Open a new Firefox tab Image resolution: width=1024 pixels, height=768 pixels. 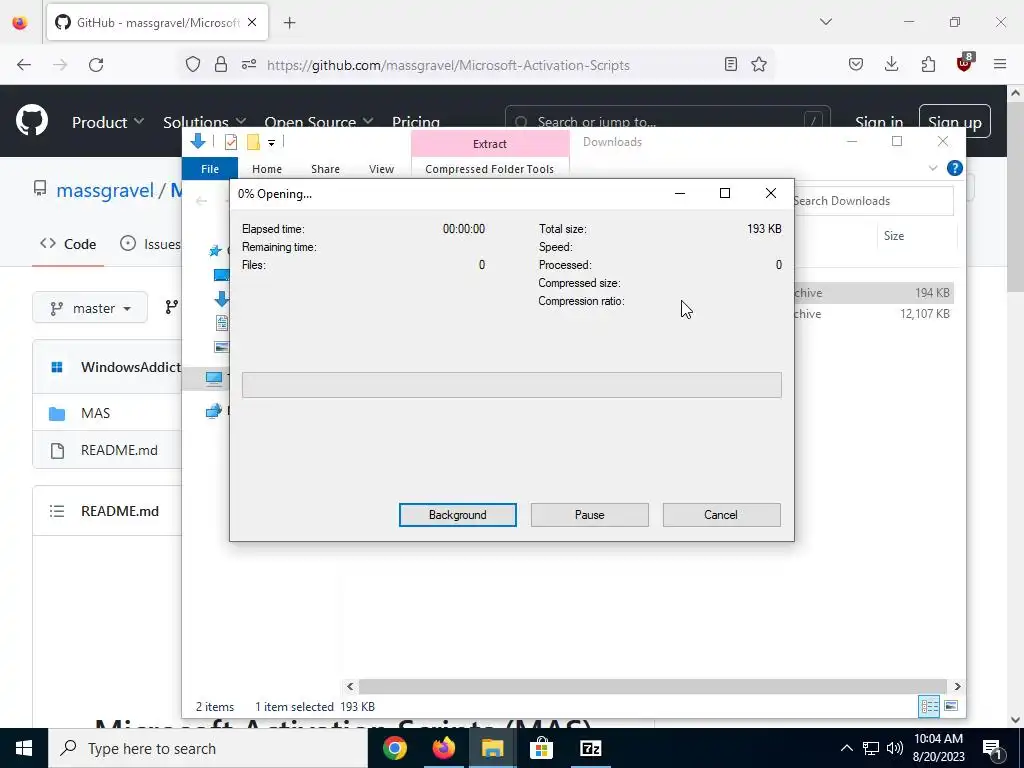tap(289, 23)
